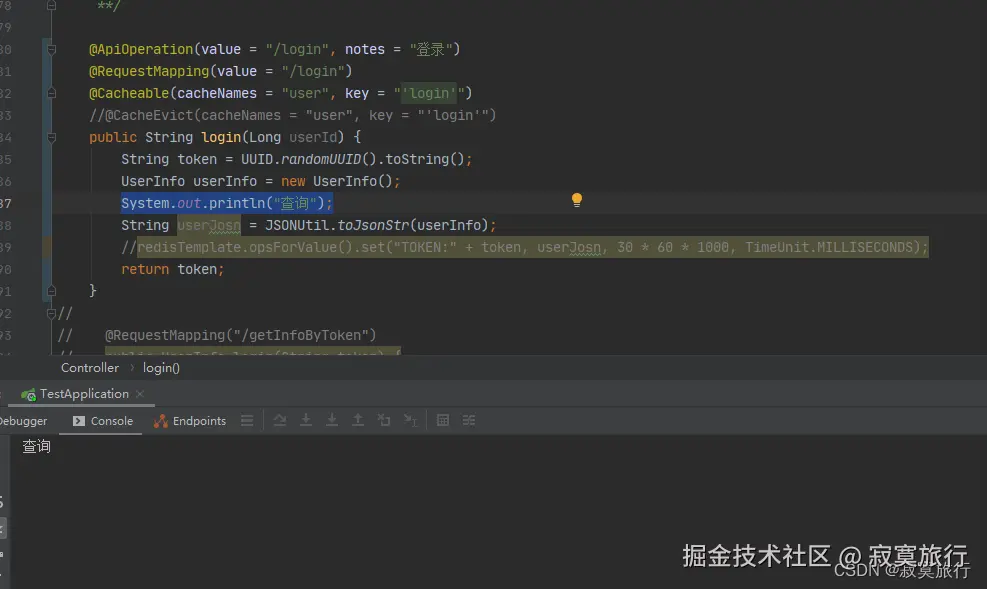The height and width of the screenshot is (589, 987).
Task: Click the highlighted 'login' cache key string
Action: click(429, 93)
